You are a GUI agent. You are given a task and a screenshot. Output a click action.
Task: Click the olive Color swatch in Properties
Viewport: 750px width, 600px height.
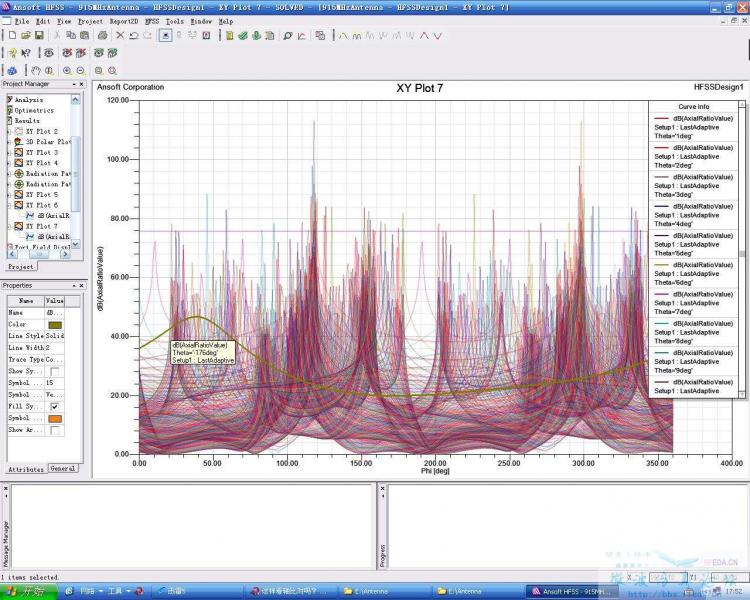(55, 324)
